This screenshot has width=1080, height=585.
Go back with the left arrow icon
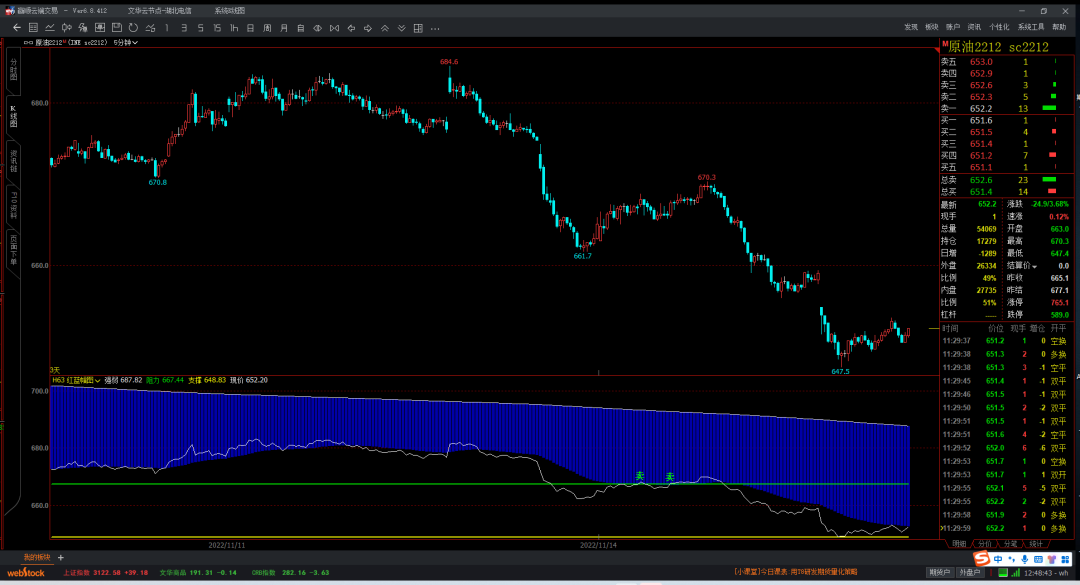(x=17, y=28)
